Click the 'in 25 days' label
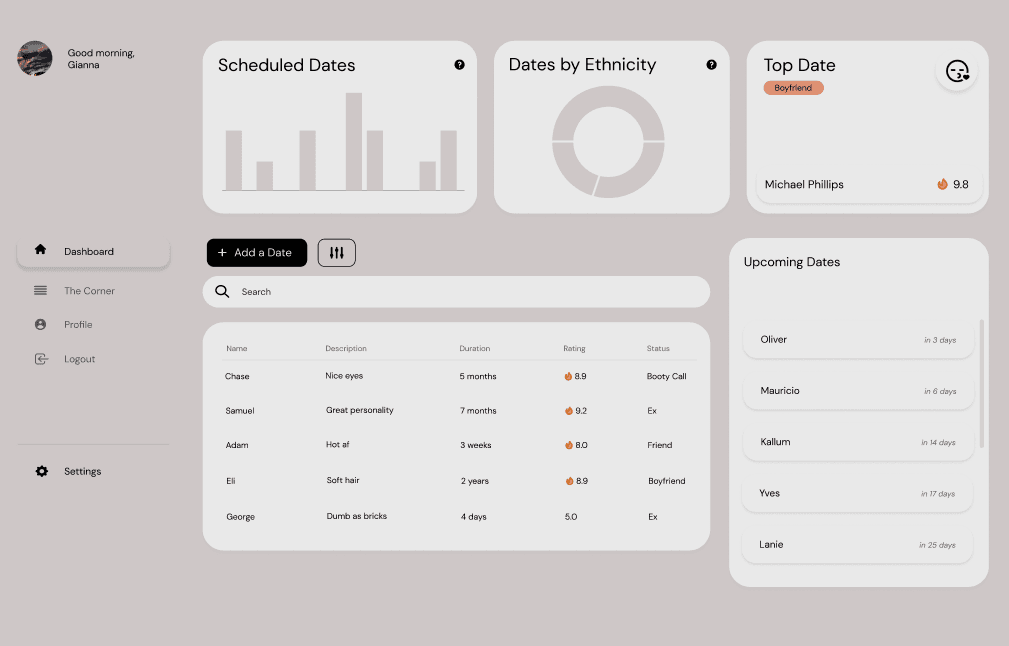The width and height of the screenshot is (1009, 646). 938,545
